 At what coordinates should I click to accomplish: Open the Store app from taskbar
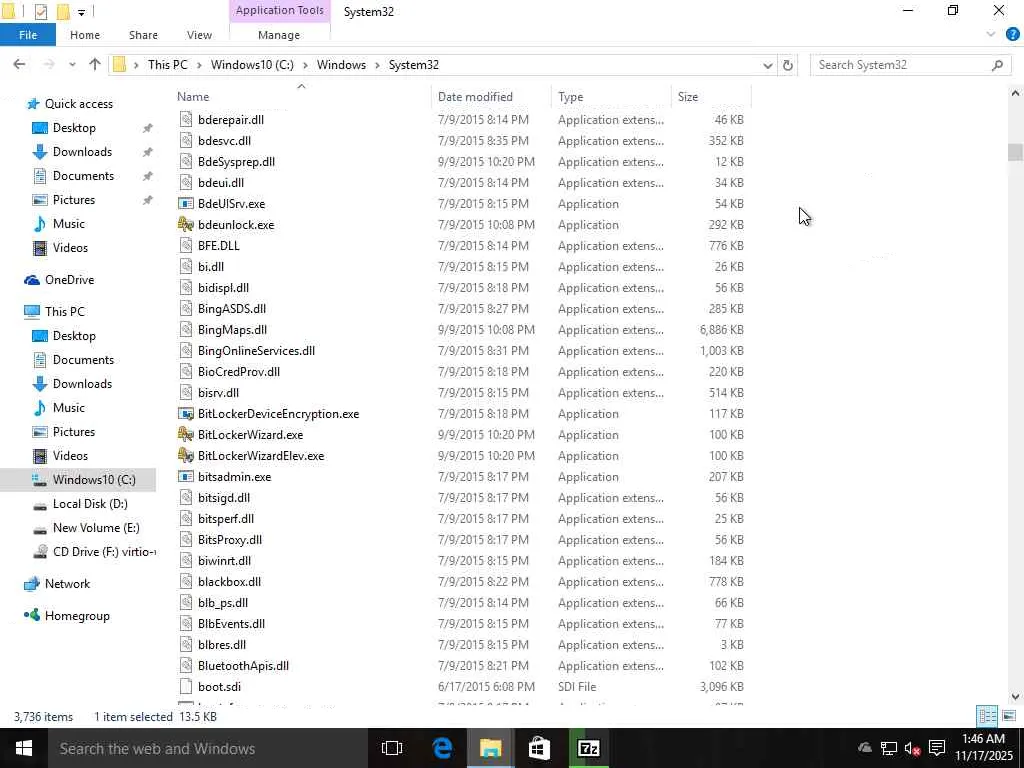[x=539, y=748]
